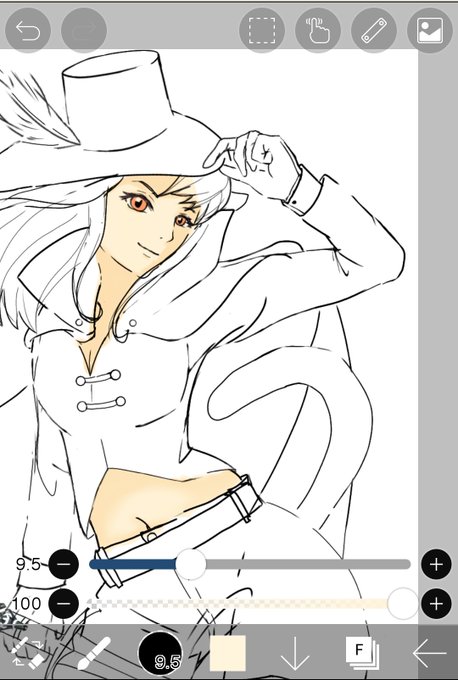This screenshot has height=680, width=458.
Task: Tap the 100 opacity value label
Action: tap(26, 603)
